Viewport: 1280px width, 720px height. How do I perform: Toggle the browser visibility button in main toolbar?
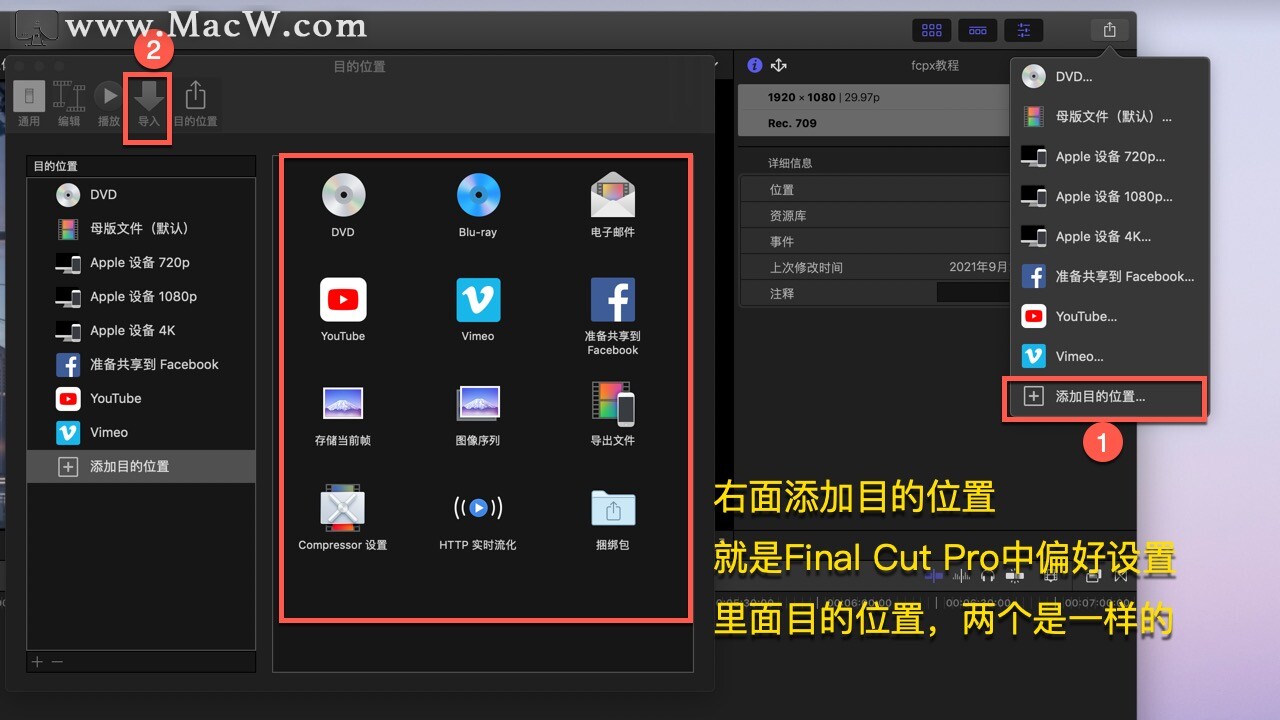point(932,30)
